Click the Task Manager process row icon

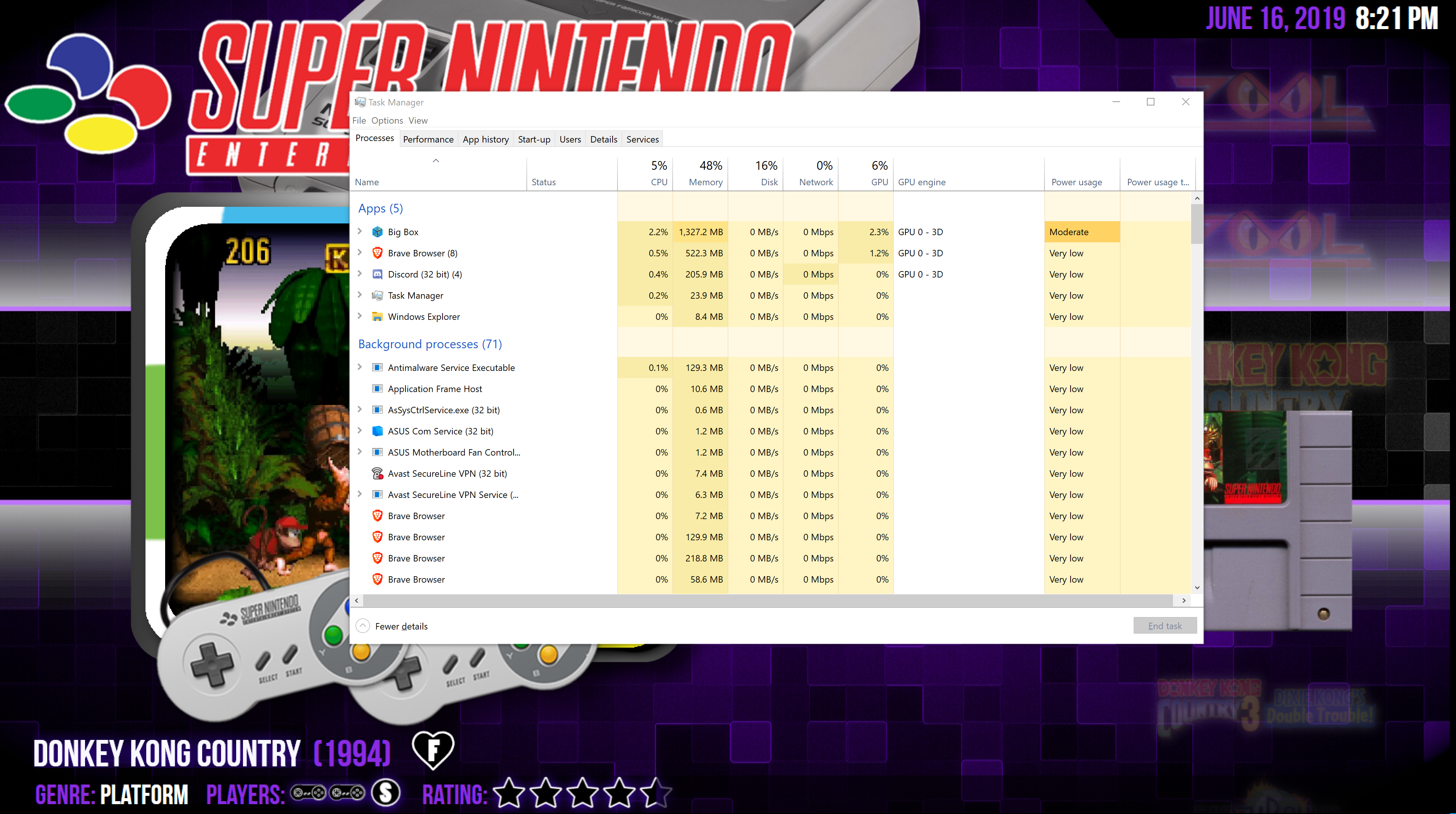pyautogui.click(x=377, y=295)
